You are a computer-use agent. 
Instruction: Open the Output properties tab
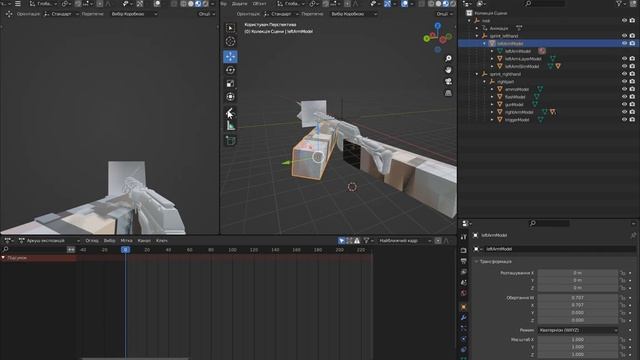tap(464, 261)
